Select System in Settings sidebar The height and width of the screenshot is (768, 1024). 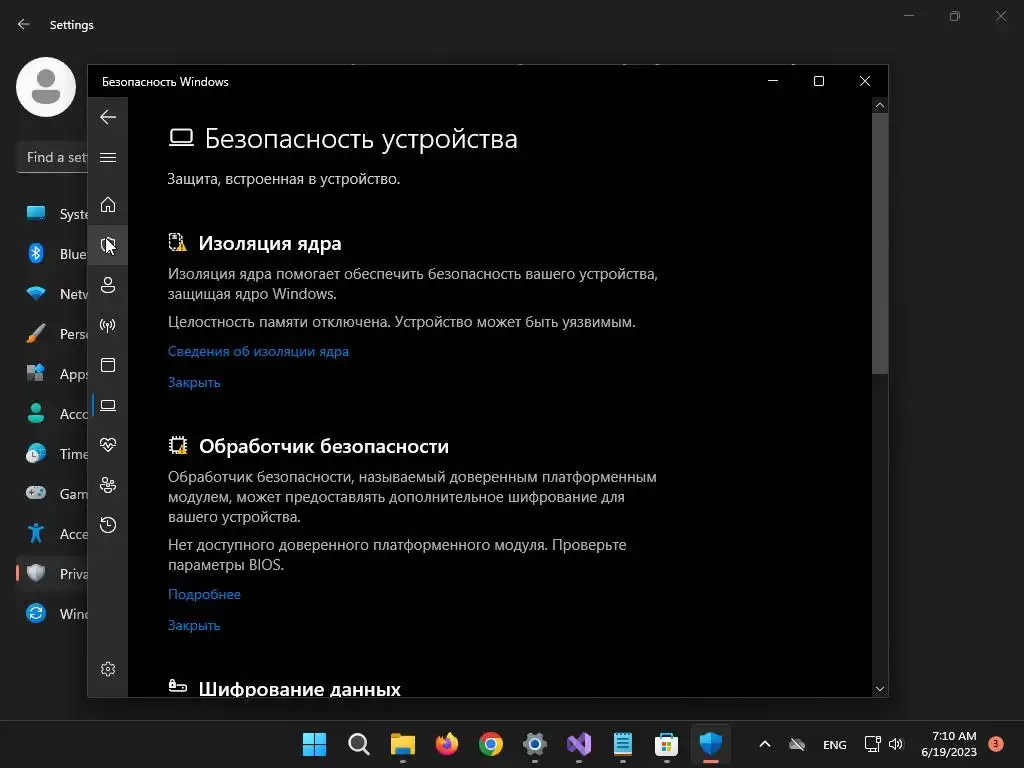coord(52,214)
